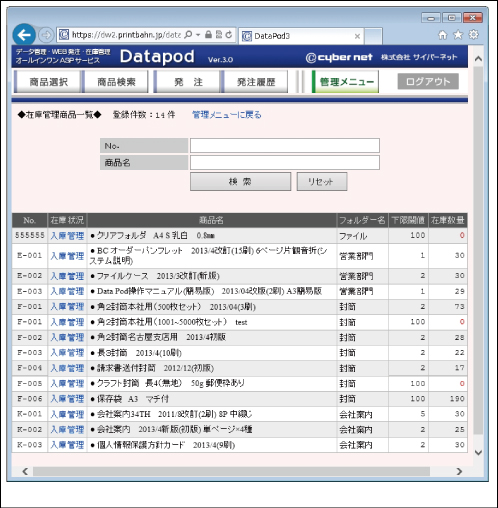This screenshot has height=508, width=498.
Task: Open the 発注 menu button
Action: (188, 82)
